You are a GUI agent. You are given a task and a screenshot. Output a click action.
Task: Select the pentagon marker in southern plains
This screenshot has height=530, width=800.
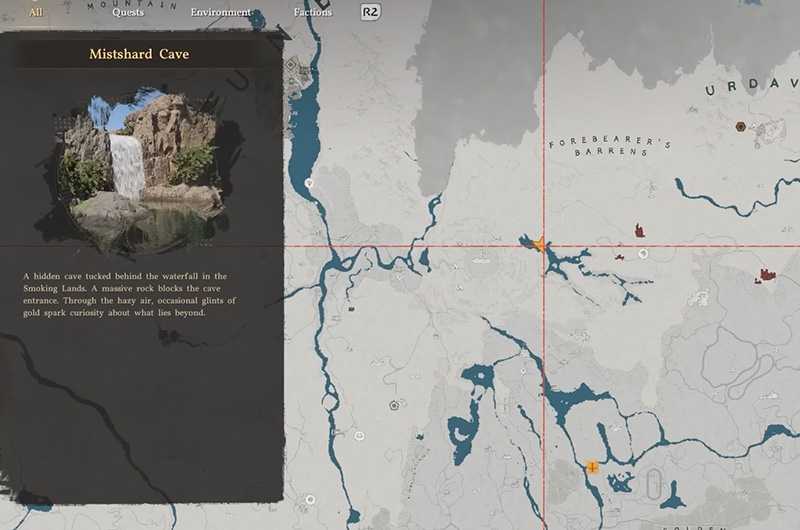coord(394,406)
